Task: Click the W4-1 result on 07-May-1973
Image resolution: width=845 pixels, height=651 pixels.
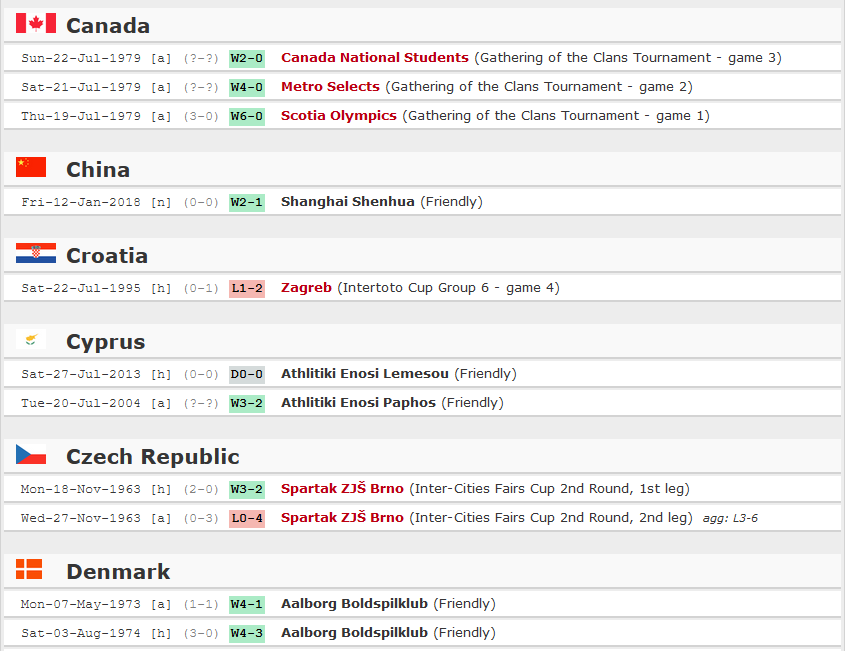Action: point(247,605)
